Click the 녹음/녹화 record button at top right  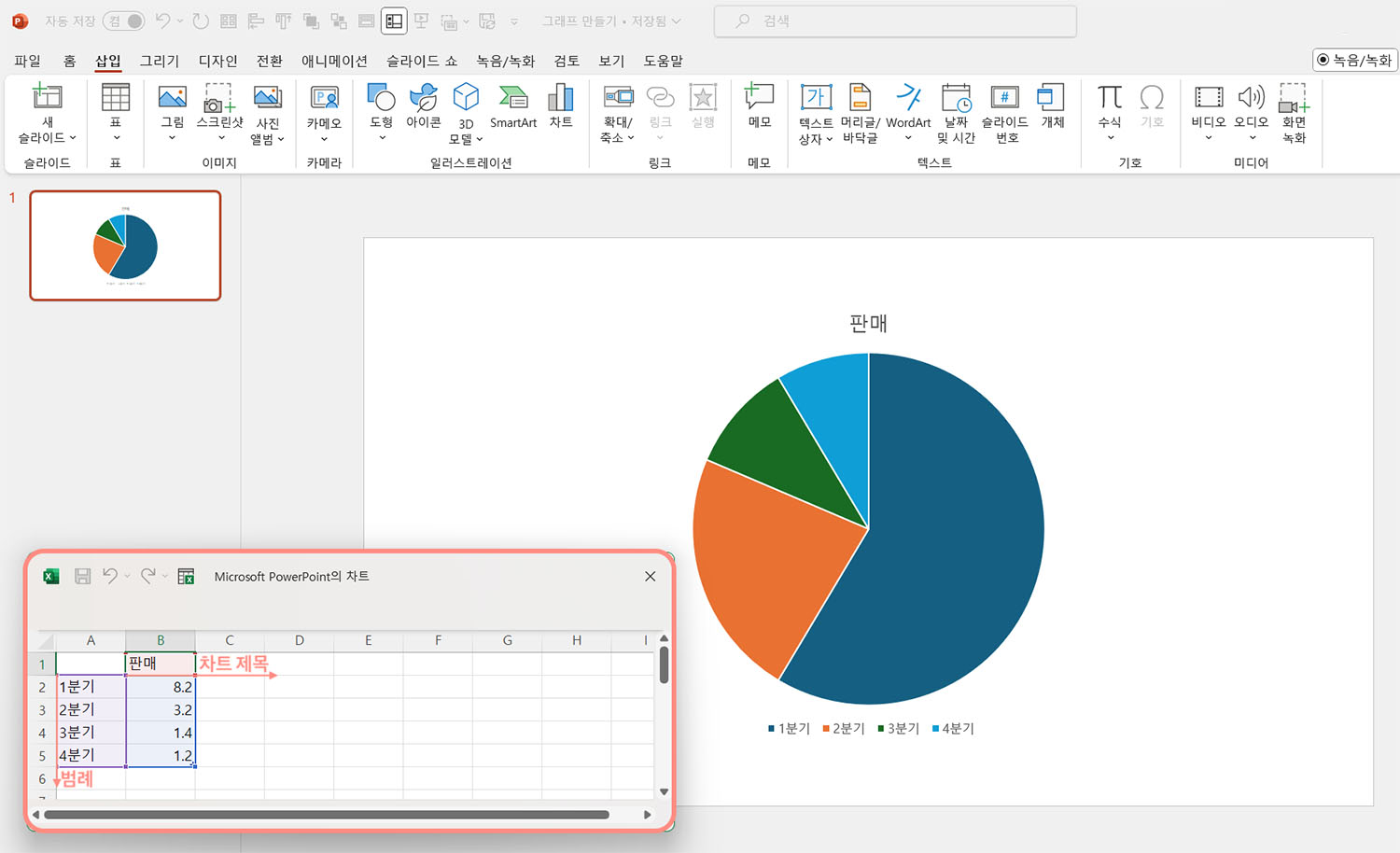[1355, 60]
